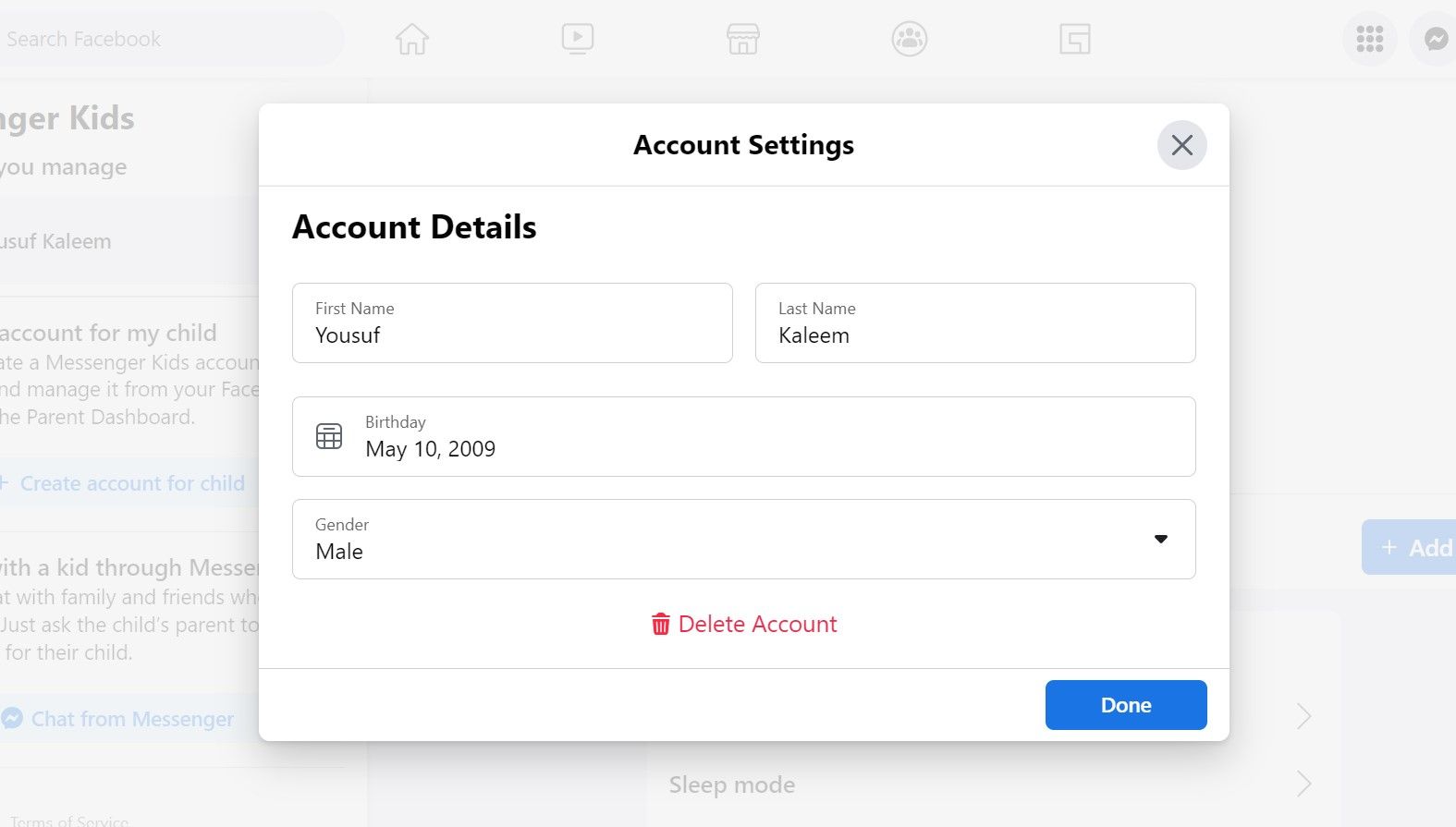Open the Watch video icon
Image resolution: width=1456 pixels, height=827 pixels.
click(x=578, y=39)
